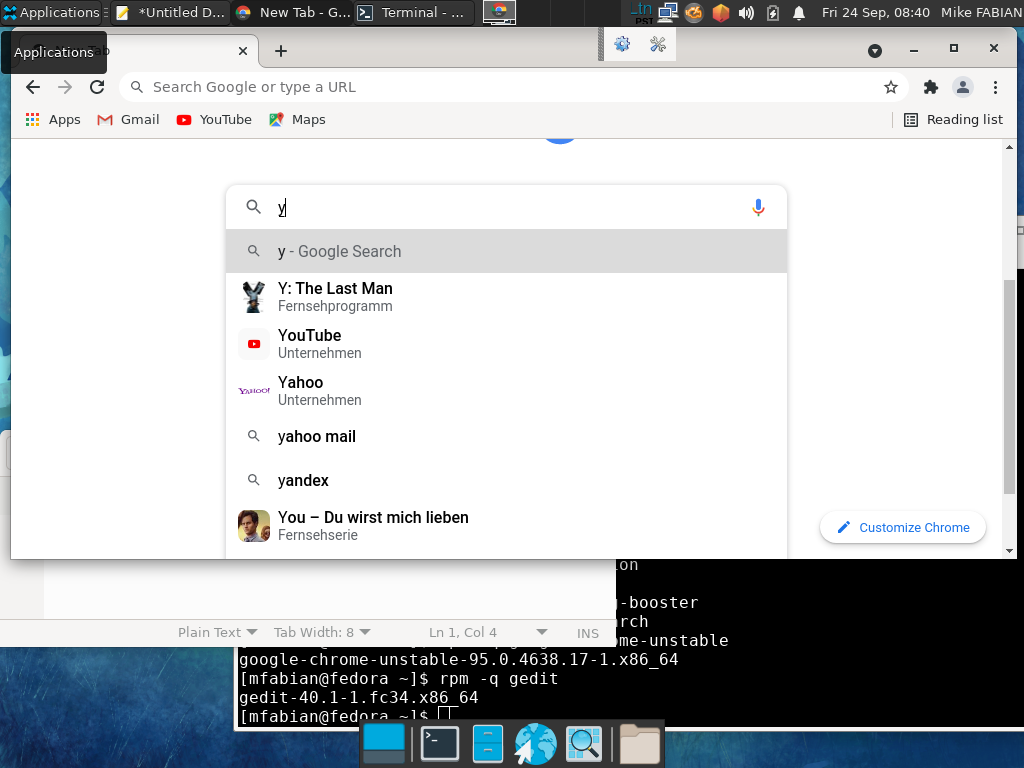Image resolution: width=1024 pixels, height=768 pixels.
Task: Open the Plain Text language dropdown in gedit
Action: coord(217,632)
